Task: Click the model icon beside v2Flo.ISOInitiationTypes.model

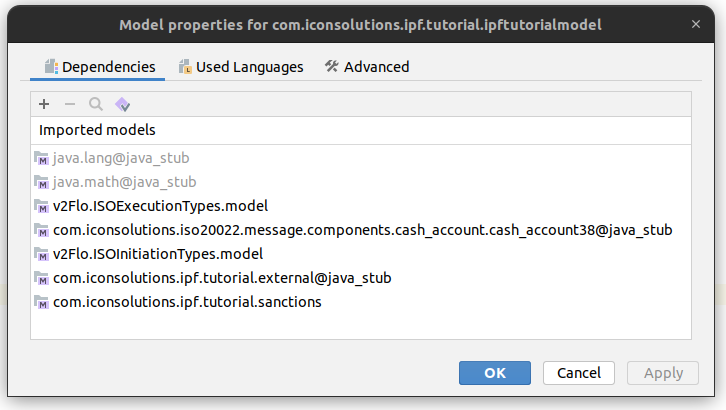Action: [42, 254]
